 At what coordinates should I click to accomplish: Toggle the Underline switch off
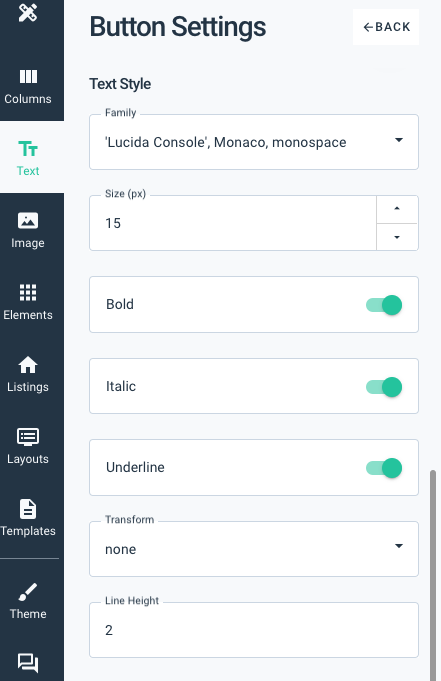point(384,468)
